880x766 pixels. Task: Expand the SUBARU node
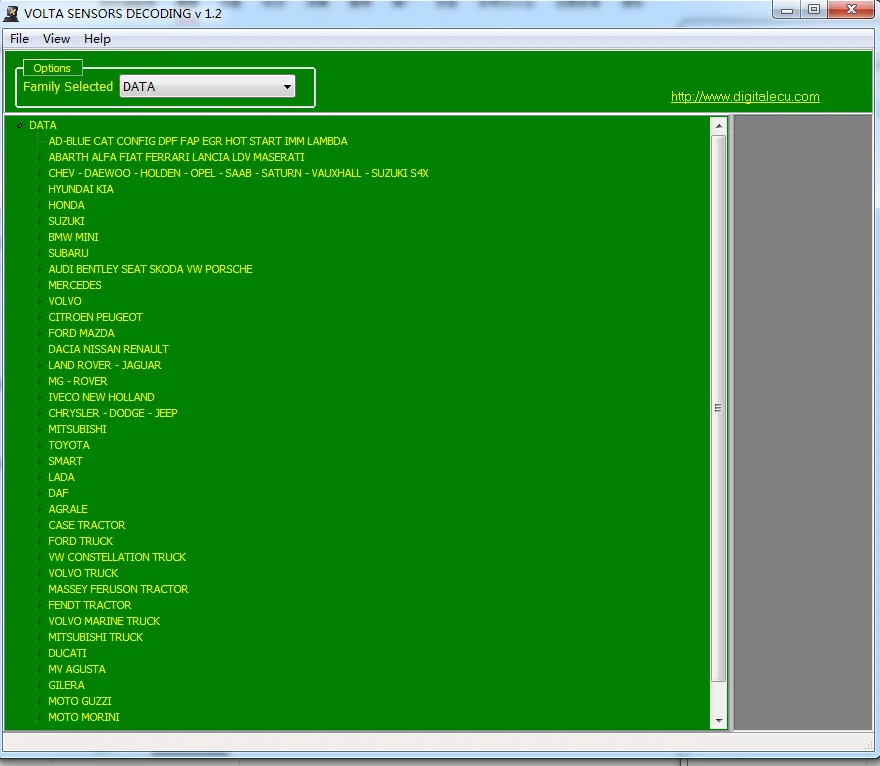[x=38, y=253]
